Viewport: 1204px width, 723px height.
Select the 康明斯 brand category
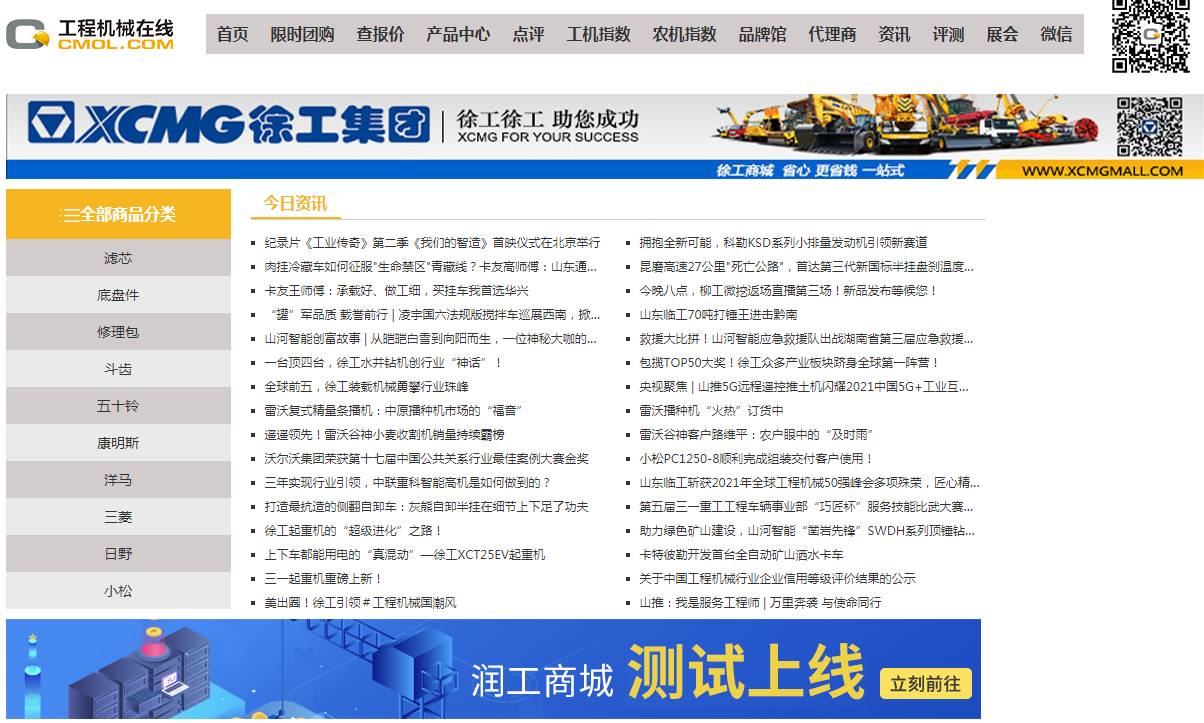point(118,443)
